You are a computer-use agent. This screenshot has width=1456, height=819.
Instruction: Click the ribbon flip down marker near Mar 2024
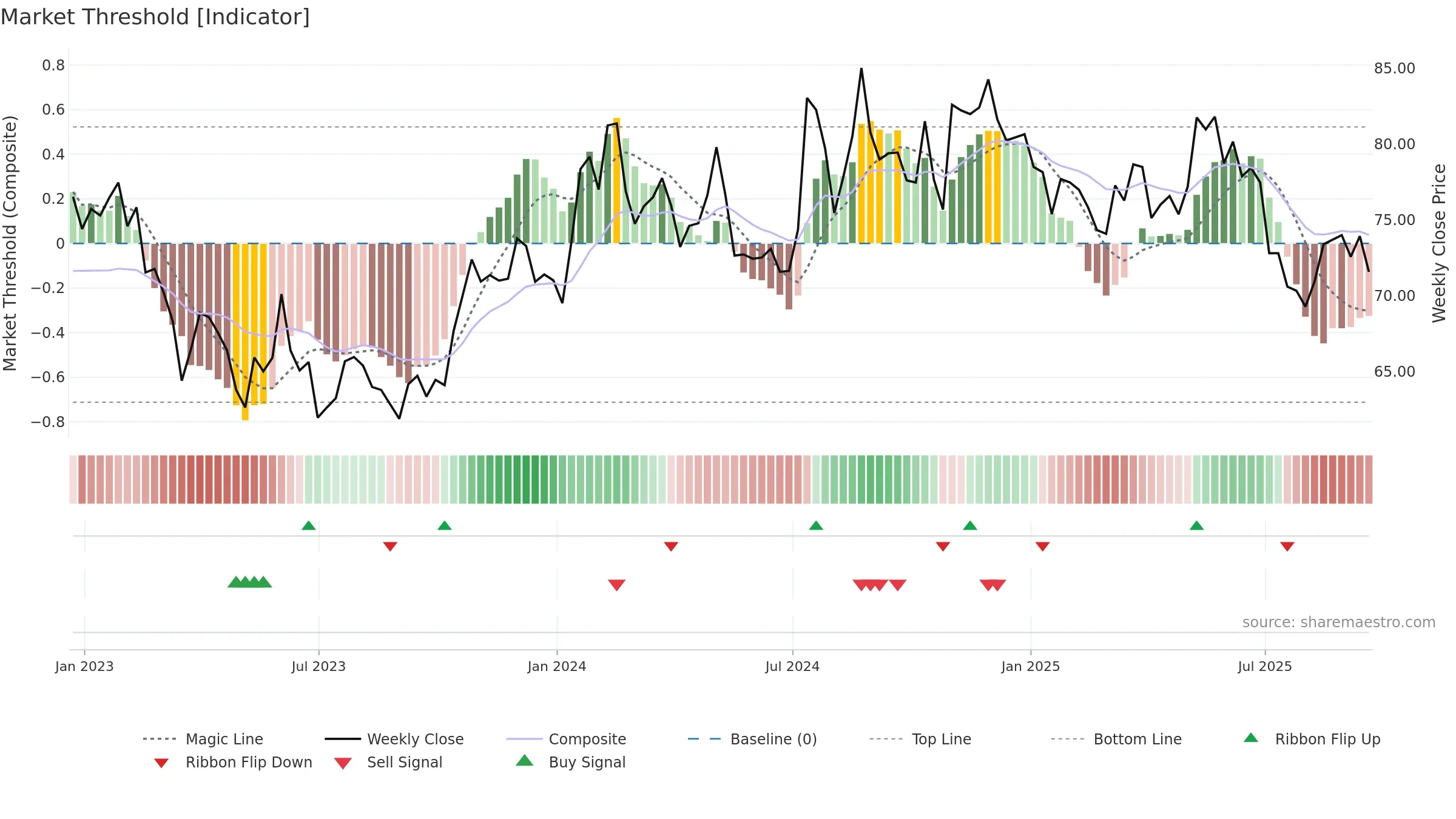tap(671, 547)
